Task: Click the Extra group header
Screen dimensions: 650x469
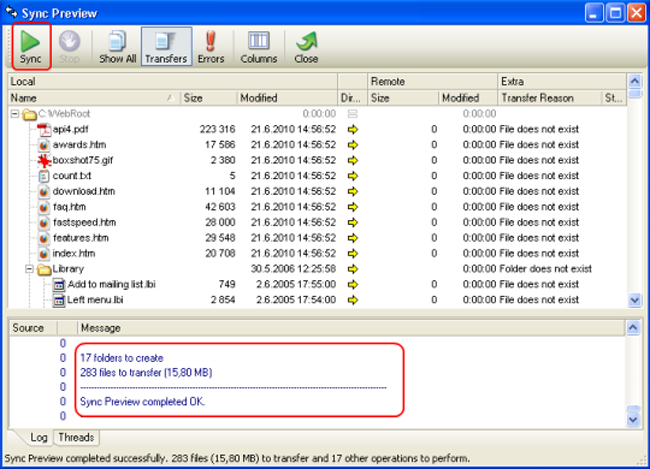Action: 562,81
